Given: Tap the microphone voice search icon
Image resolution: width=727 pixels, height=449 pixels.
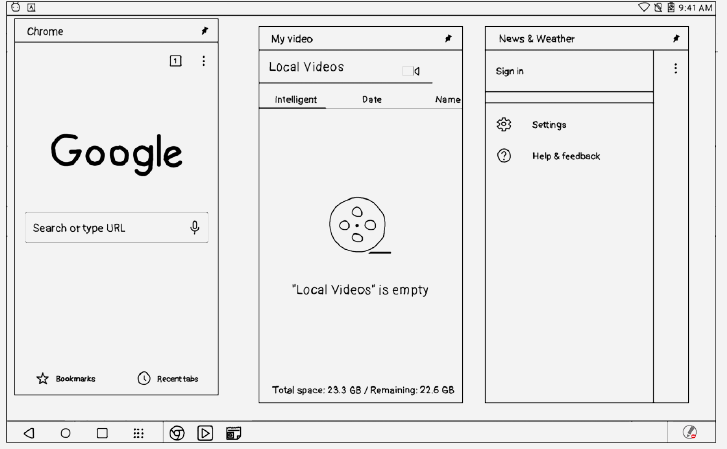Looking at the screenshot, I should [x=195, y=227].
